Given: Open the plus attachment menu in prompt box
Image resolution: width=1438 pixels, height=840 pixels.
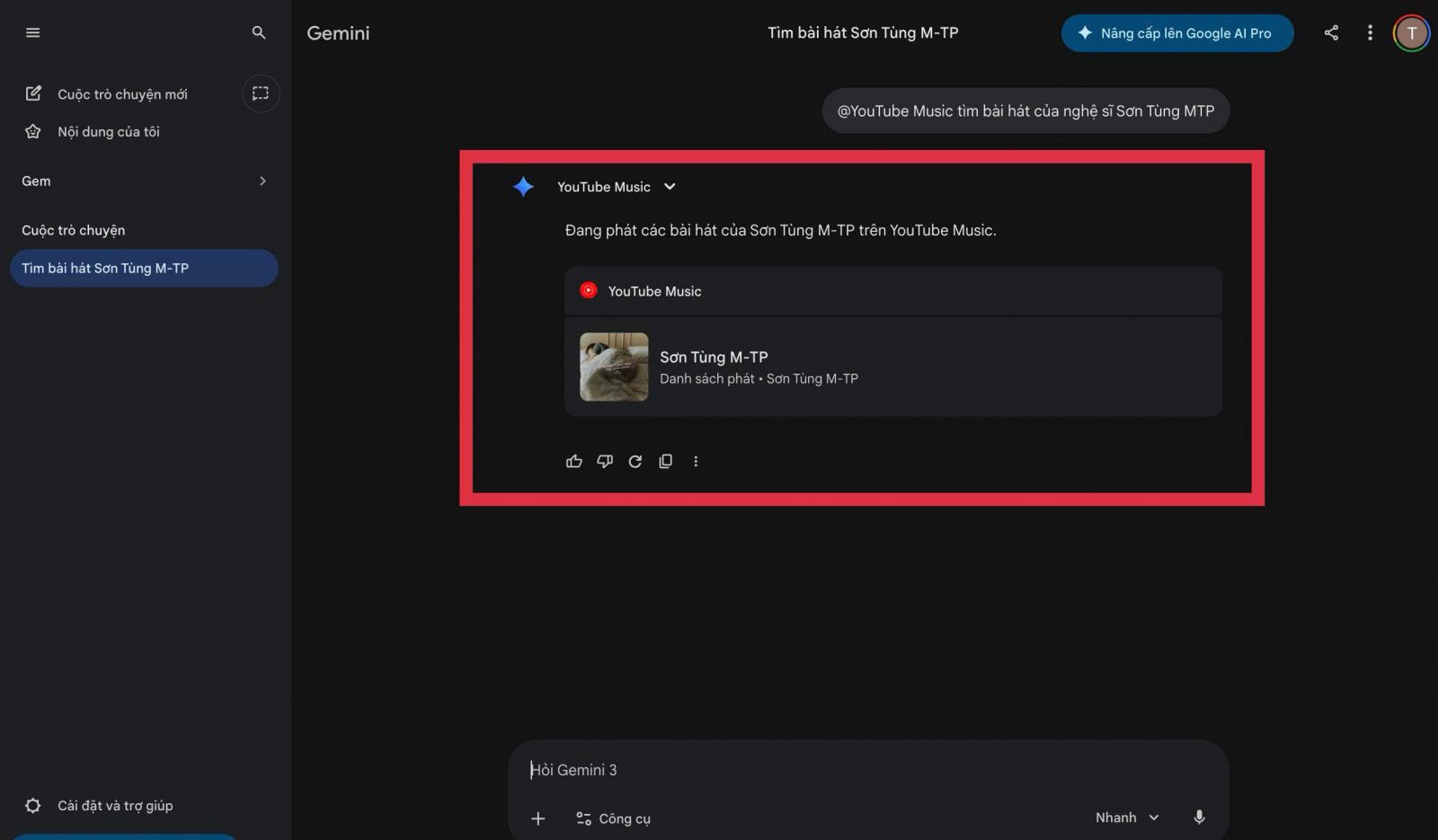Looking at the screenshot, I should click(538, 818).
